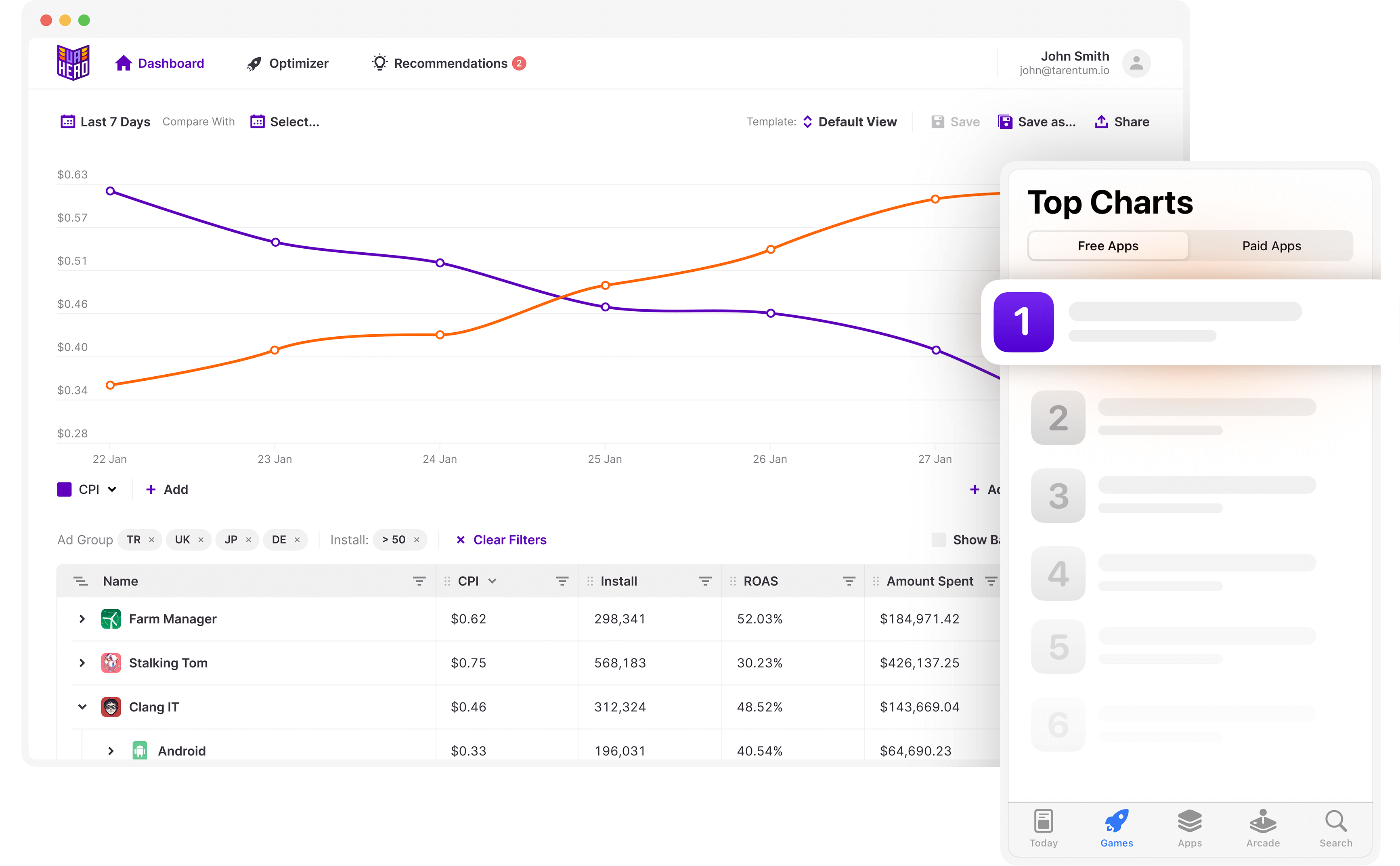The image size is (1400, 866).
Task: Switch to the Optimizer tab
Action: coord(287,63)
